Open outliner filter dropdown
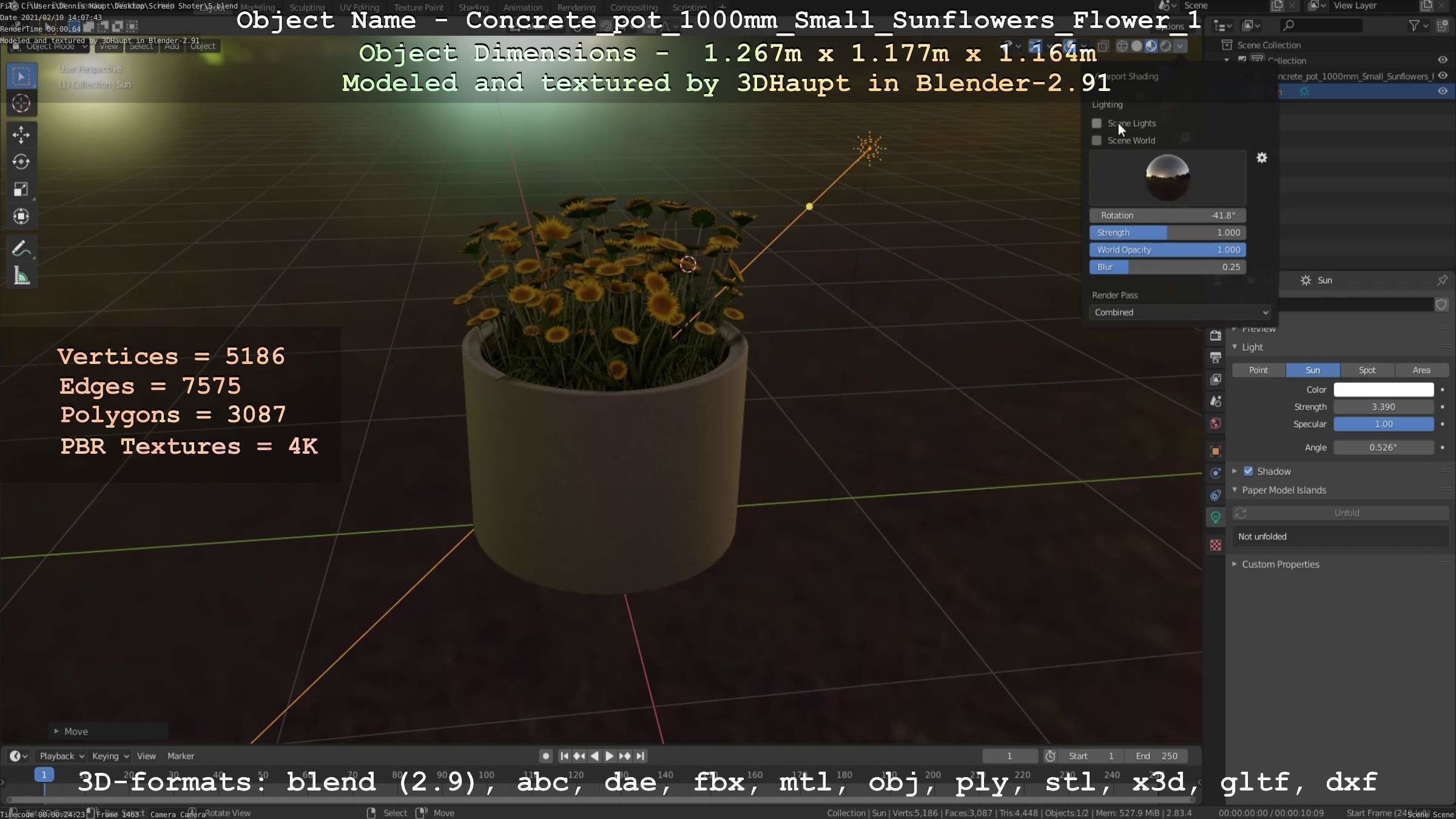The image size is (1456, 819). pos(1418,25)
